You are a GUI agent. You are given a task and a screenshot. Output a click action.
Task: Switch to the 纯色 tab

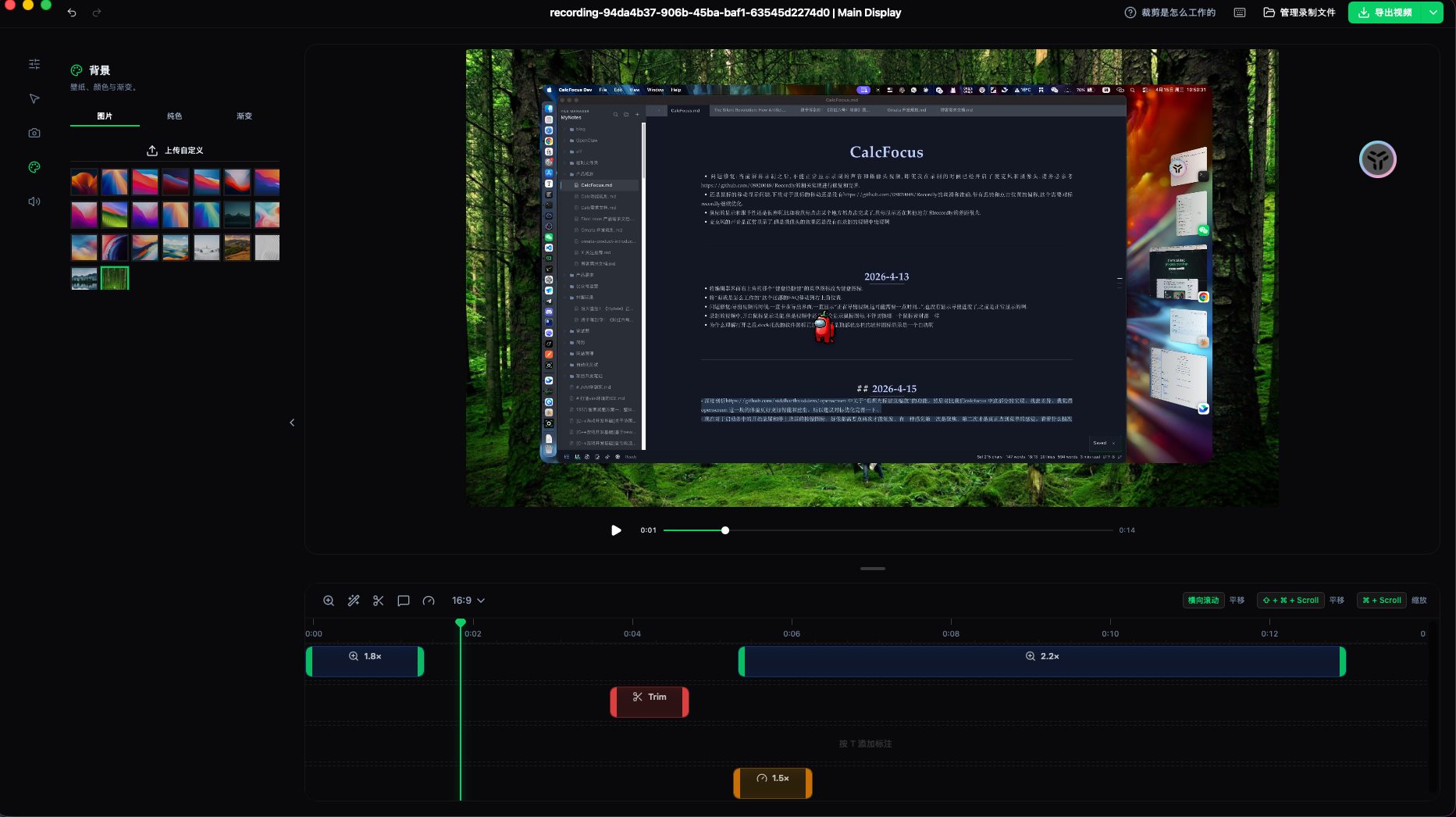tap(174, 116)
